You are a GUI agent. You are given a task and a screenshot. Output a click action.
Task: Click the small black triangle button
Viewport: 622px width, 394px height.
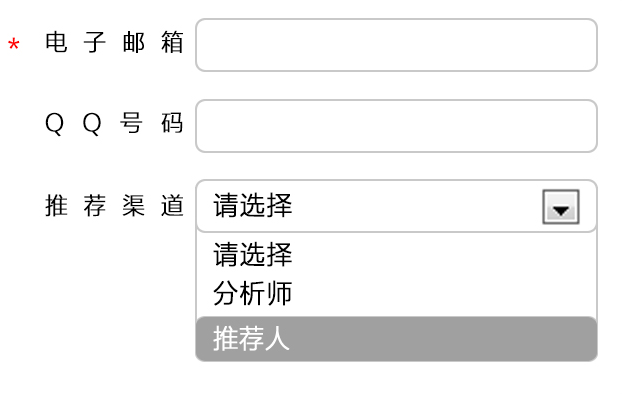[561, 207]
